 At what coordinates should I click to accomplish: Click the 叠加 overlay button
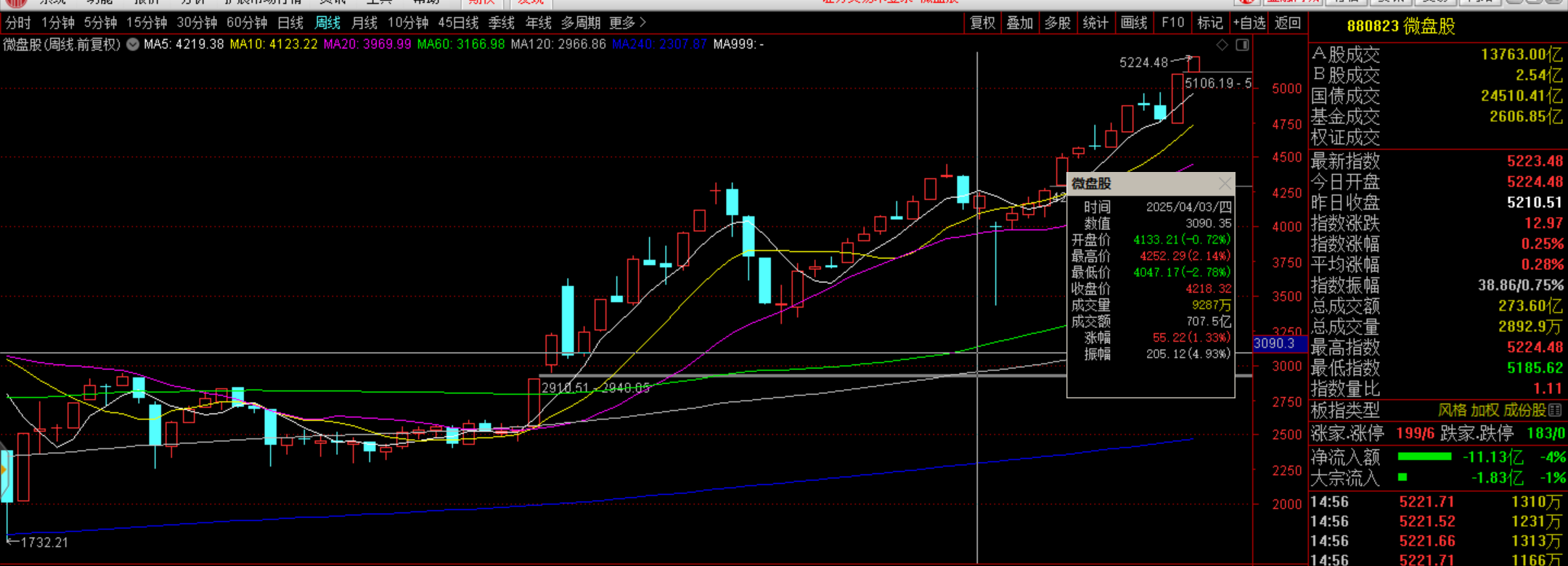[1019, 23]
